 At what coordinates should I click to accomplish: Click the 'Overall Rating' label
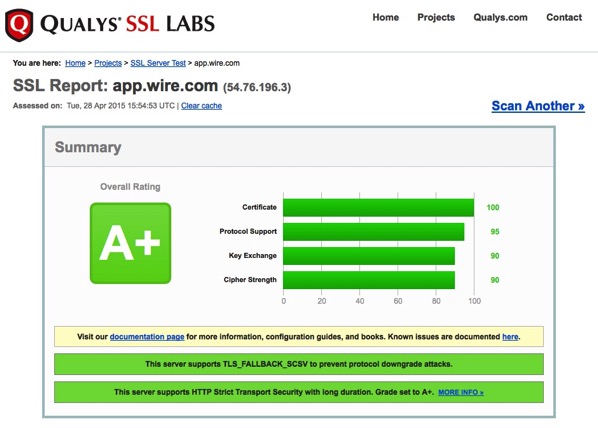click(x=130, y=187)
